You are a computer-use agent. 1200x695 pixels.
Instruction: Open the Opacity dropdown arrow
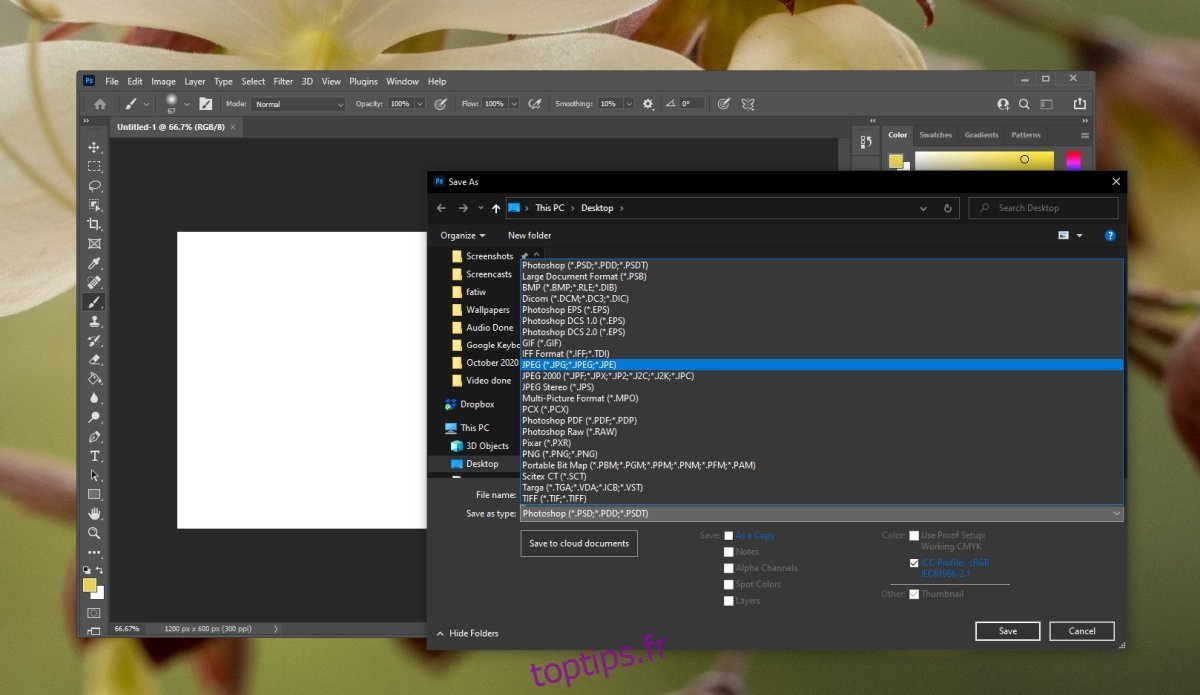[x=420, y=104]
